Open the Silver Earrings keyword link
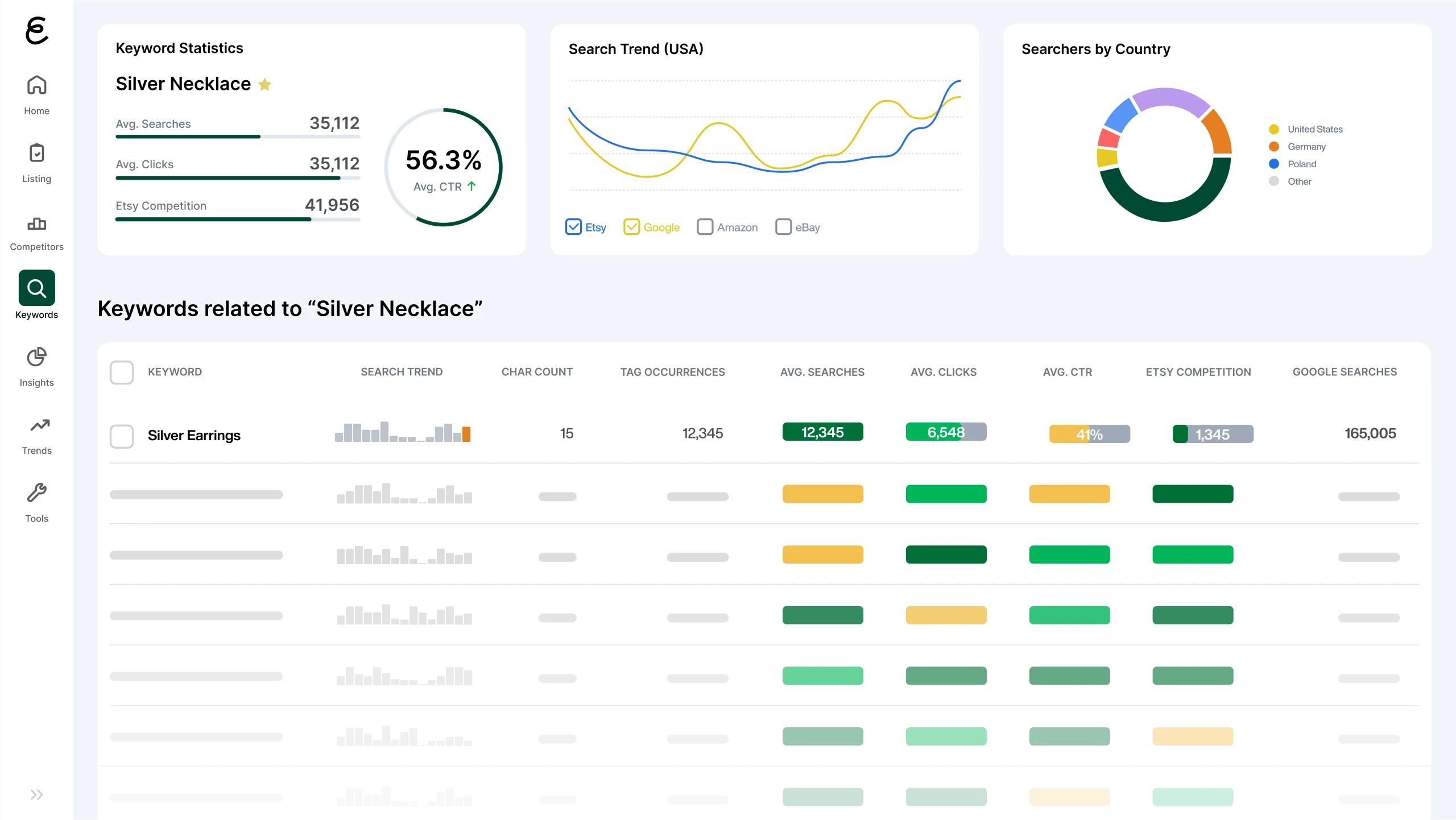Screen dimensions: 1456x820 (194, 436)
